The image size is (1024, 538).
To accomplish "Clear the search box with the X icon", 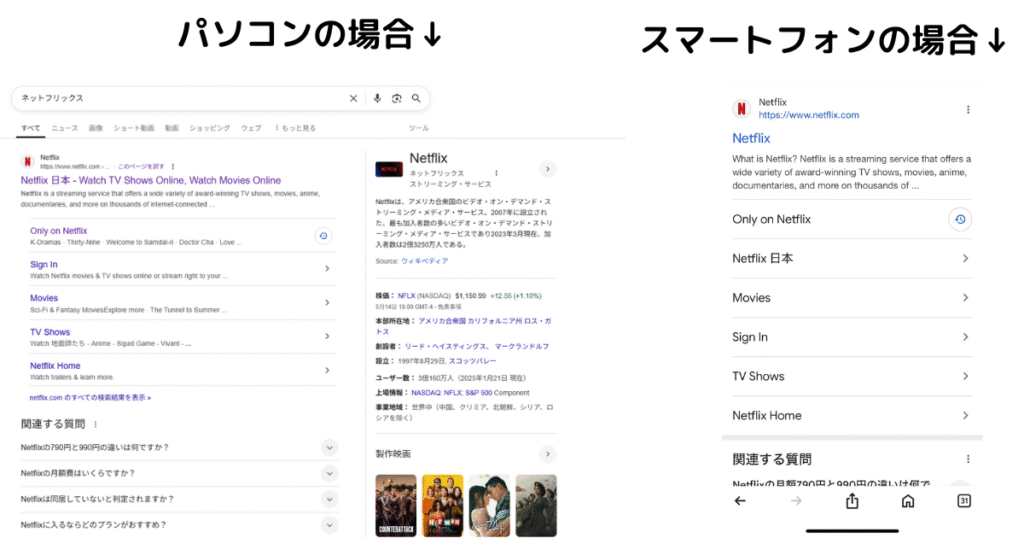I will [x=353, y=98].
